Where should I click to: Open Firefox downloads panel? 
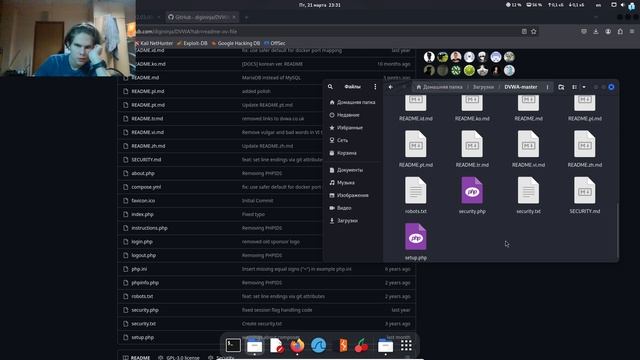[x=596, y=31]
